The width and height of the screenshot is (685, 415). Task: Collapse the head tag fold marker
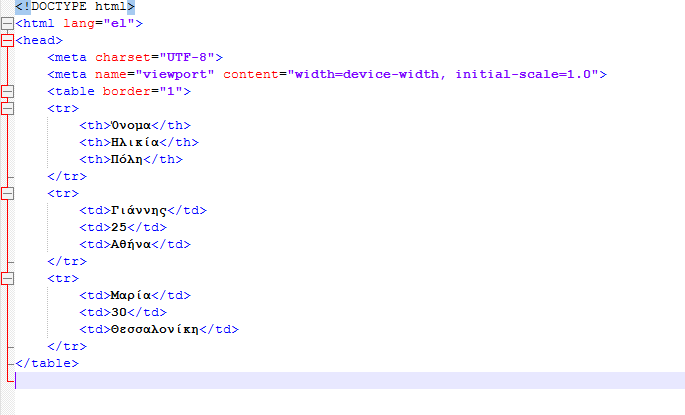tap(7, 40)
